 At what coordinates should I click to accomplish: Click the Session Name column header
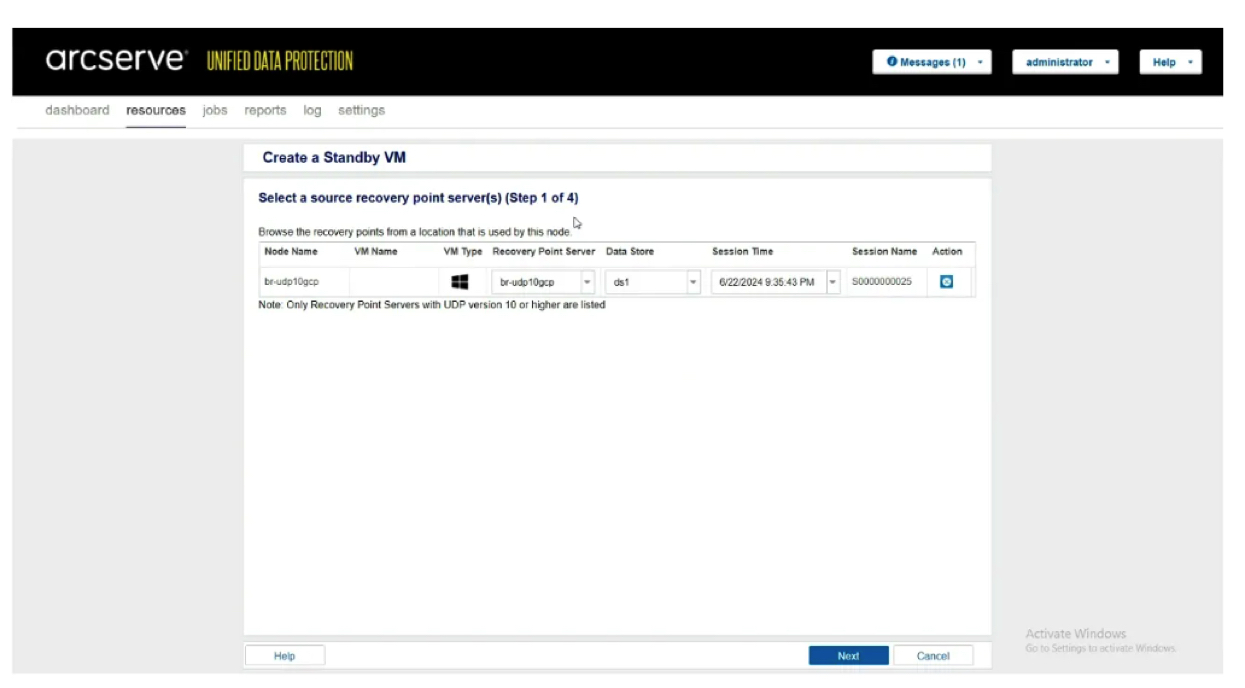click(x=884, y=252)
